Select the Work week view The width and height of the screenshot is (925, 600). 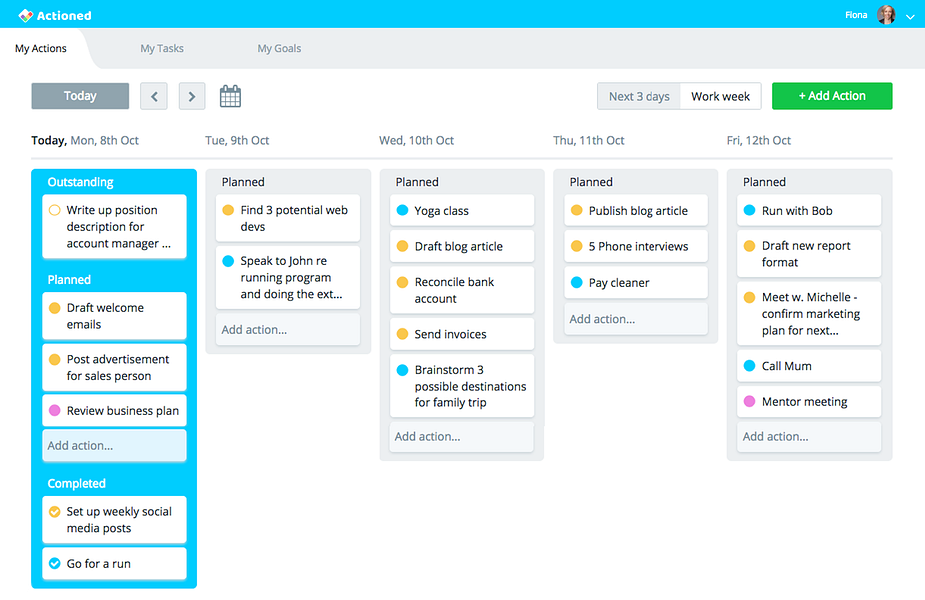tap(720, 96)
